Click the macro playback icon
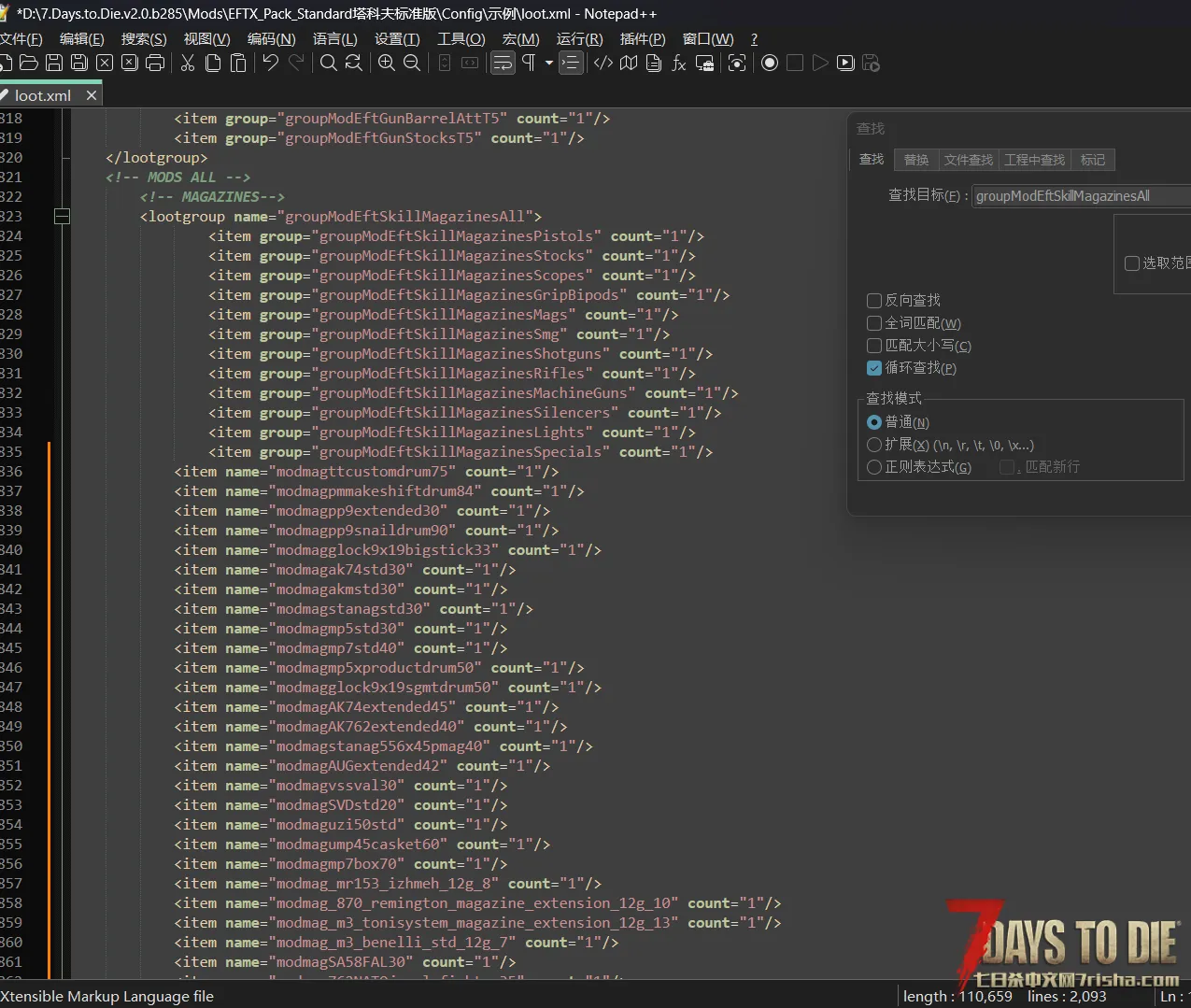The height and width of the screenshot is (1008, 1191). pyautogui.click(x=820, y=63)
